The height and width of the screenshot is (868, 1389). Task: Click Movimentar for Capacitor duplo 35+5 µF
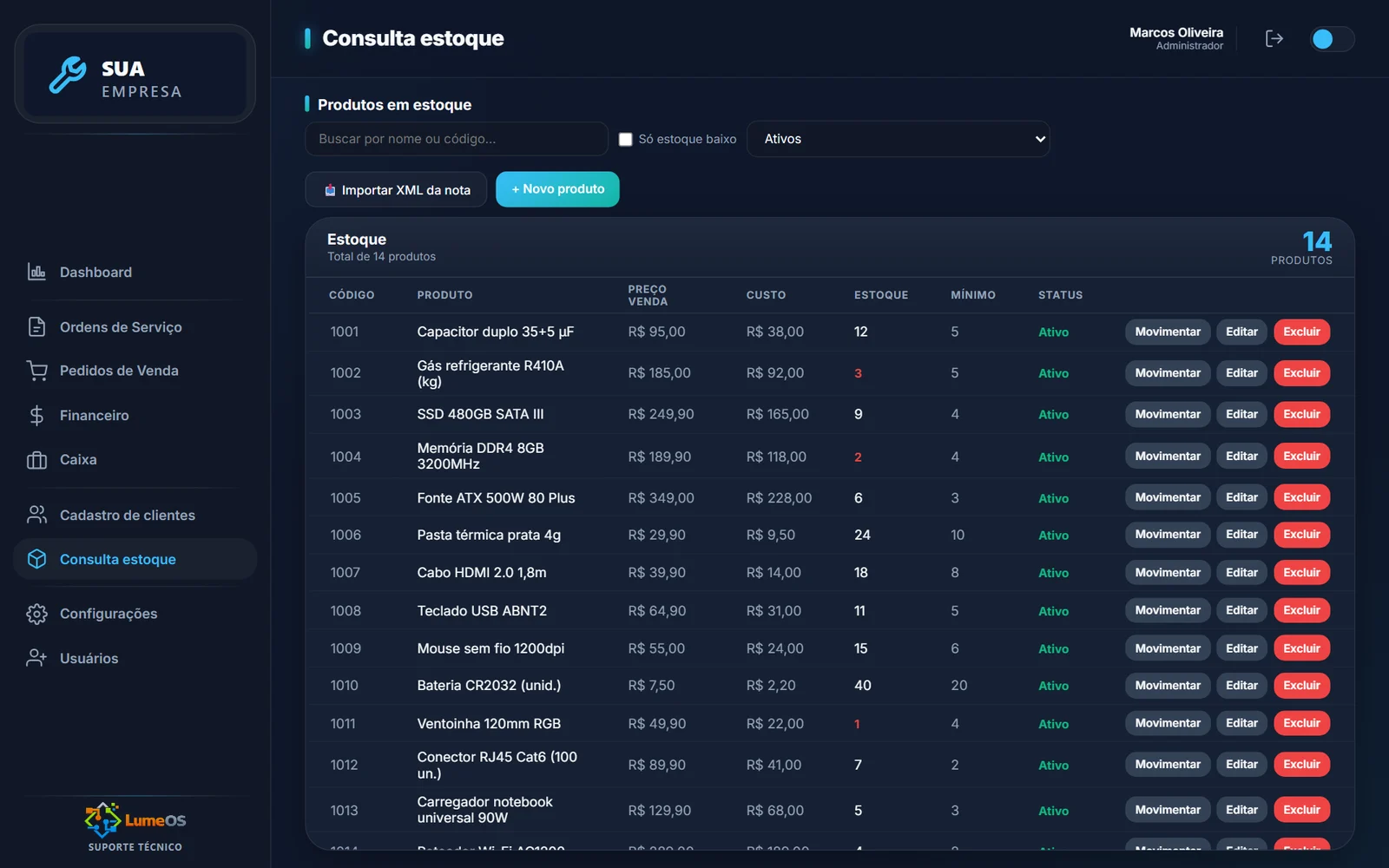point(1168,332)
